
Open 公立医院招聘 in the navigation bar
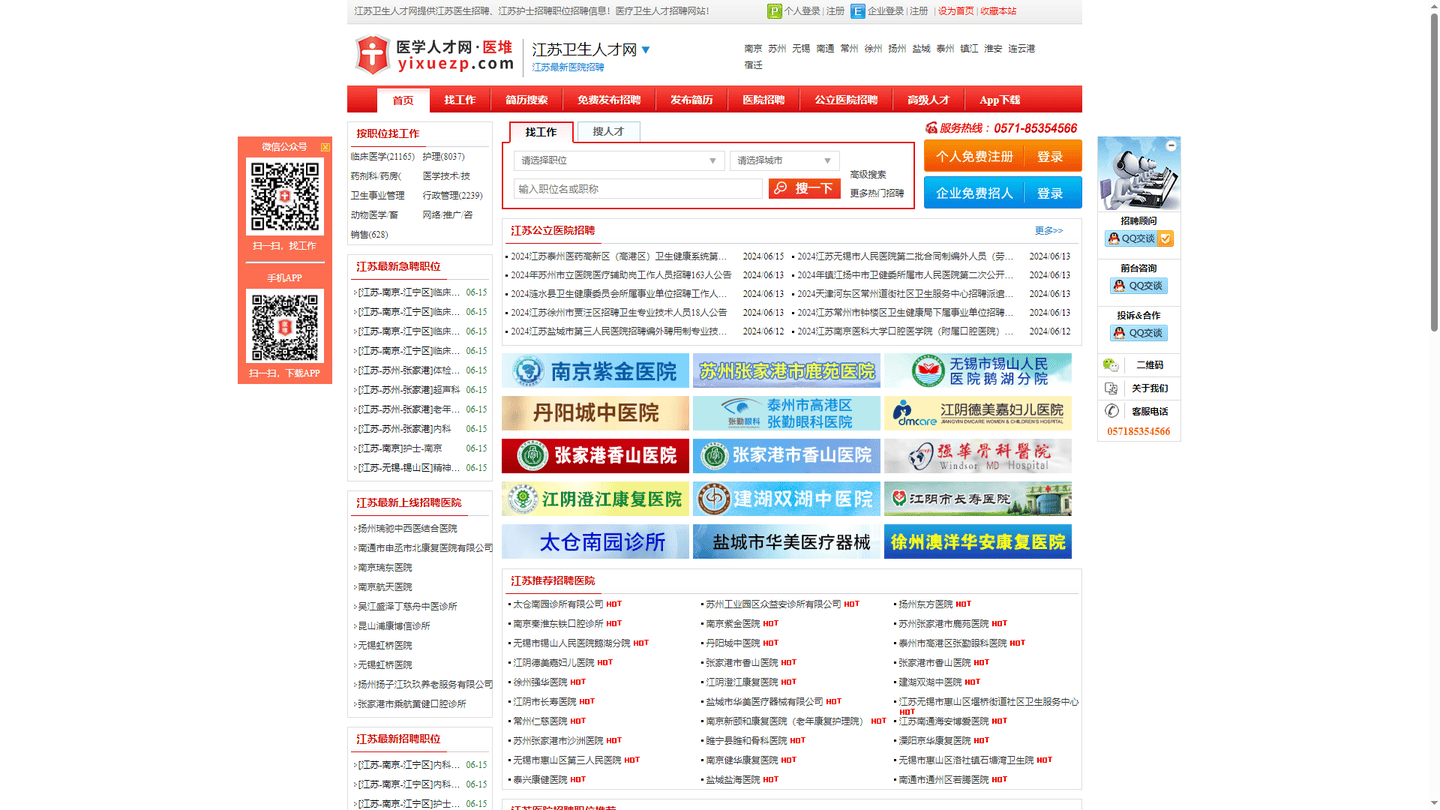click(846, 100)
